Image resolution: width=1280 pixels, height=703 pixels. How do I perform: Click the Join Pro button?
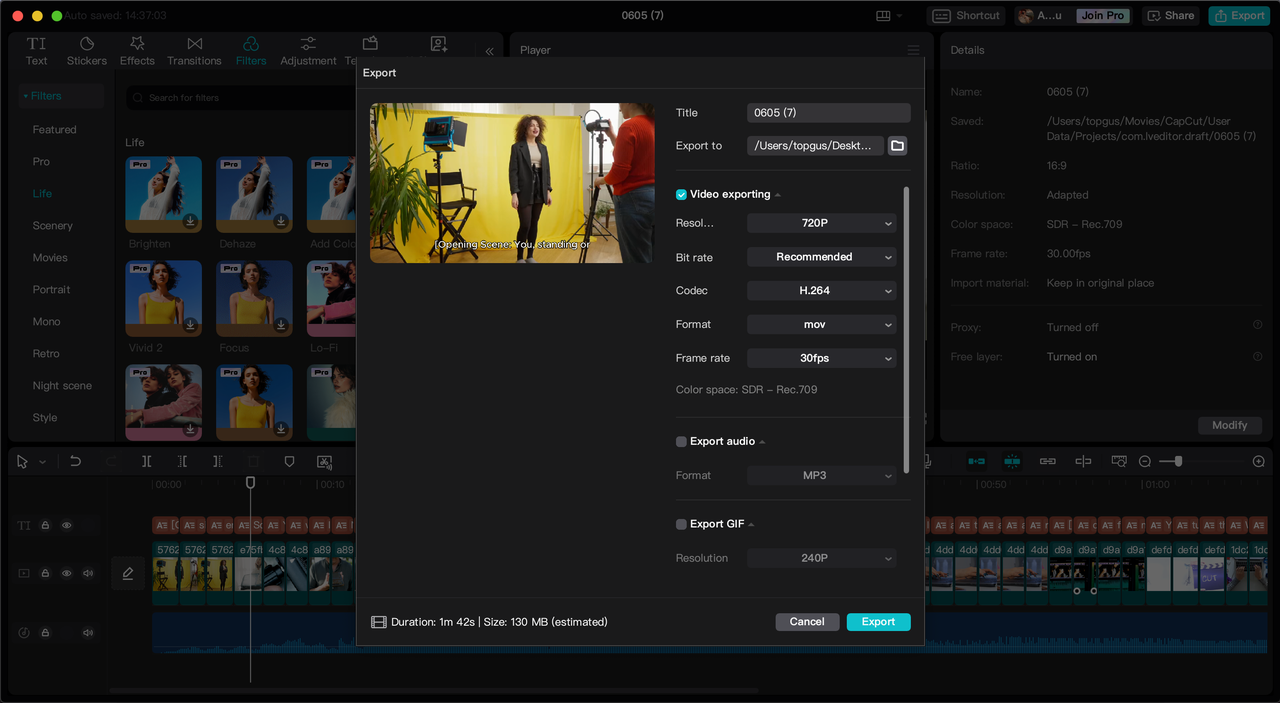pos(1102,16)
